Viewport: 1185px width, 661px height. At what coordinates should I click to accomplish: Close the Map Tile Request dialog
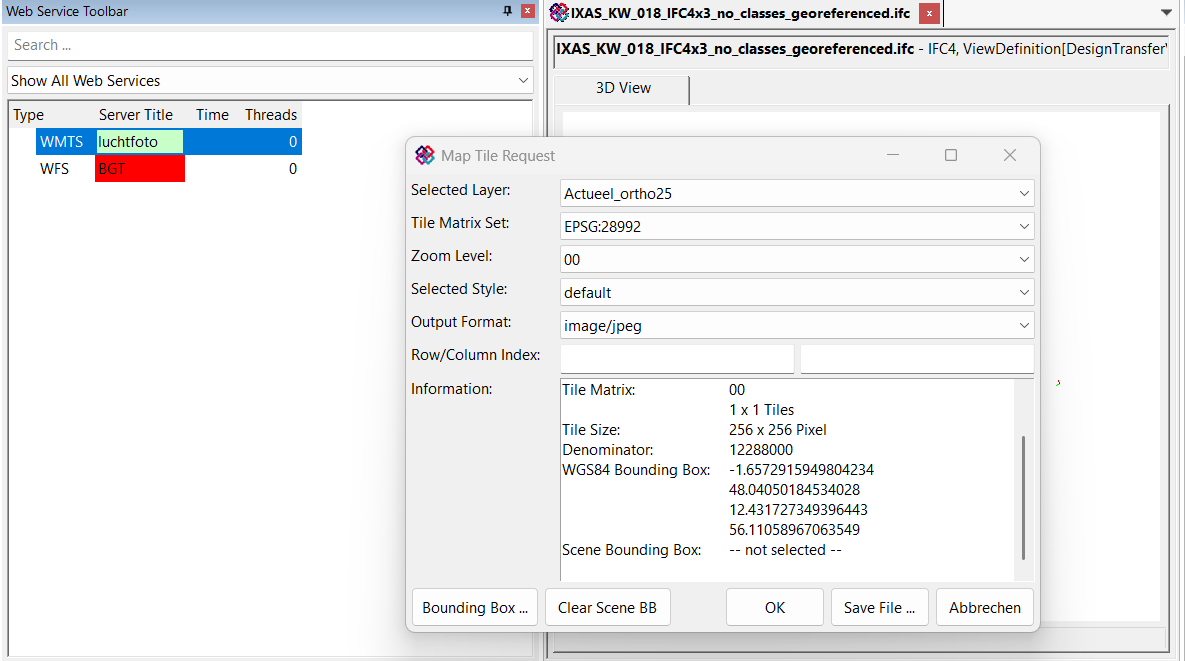click(x=1010, y=155)
